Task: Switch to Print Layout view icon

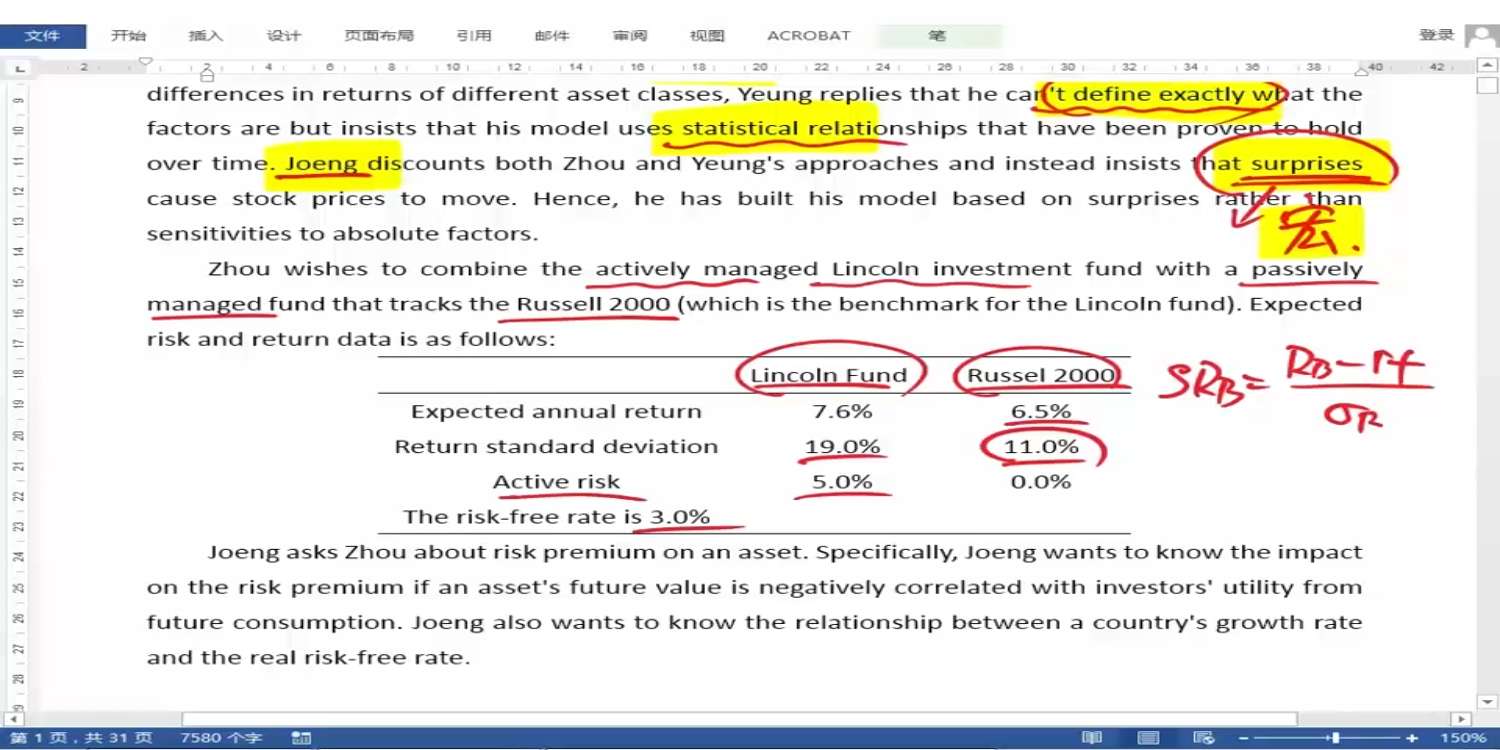Action: click(1149, 738)
